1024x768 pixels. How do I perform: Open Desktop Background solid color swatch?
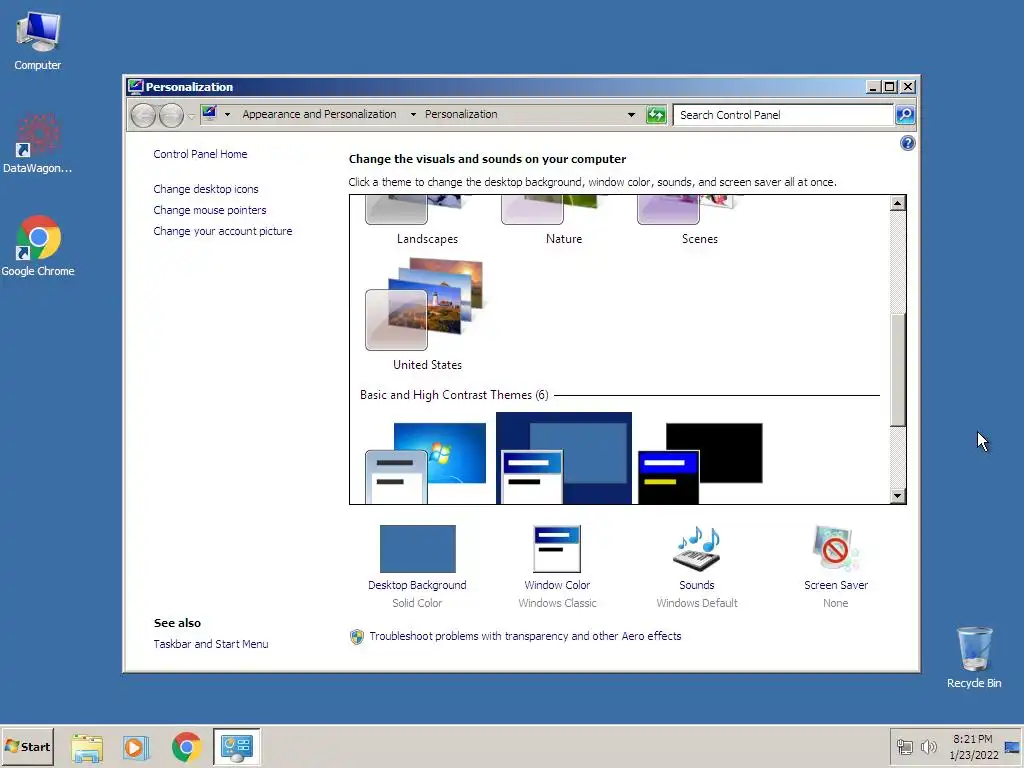[417, 549]
